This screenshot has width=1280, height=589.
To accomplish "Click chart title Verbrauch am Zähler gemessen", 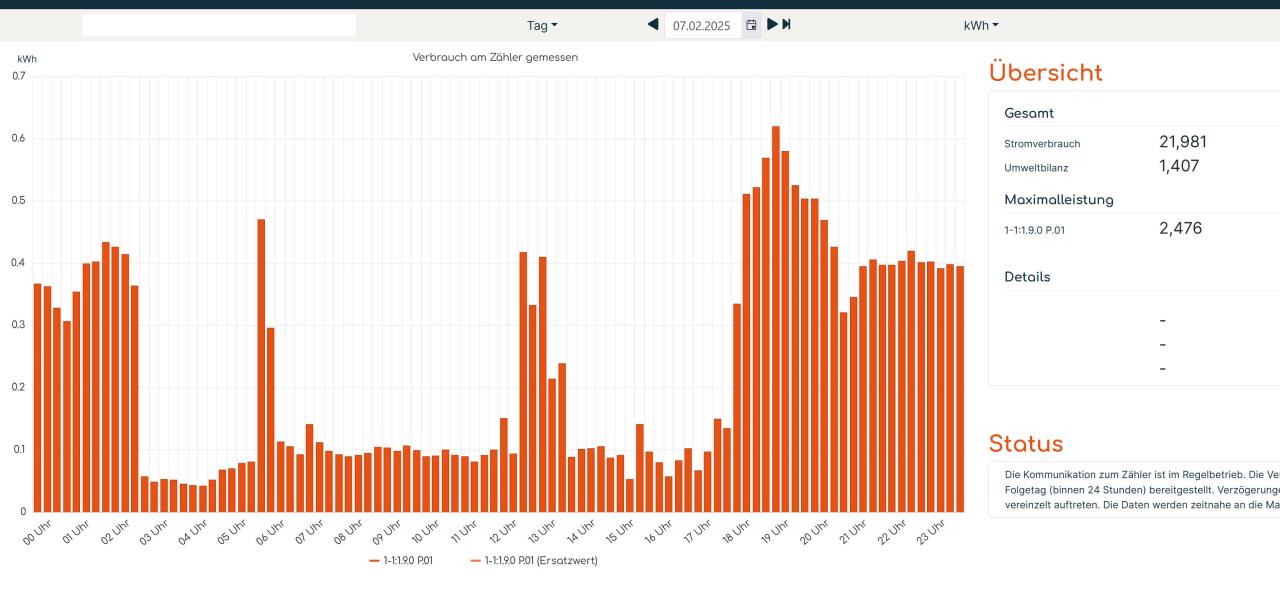I will click(495, 57).
